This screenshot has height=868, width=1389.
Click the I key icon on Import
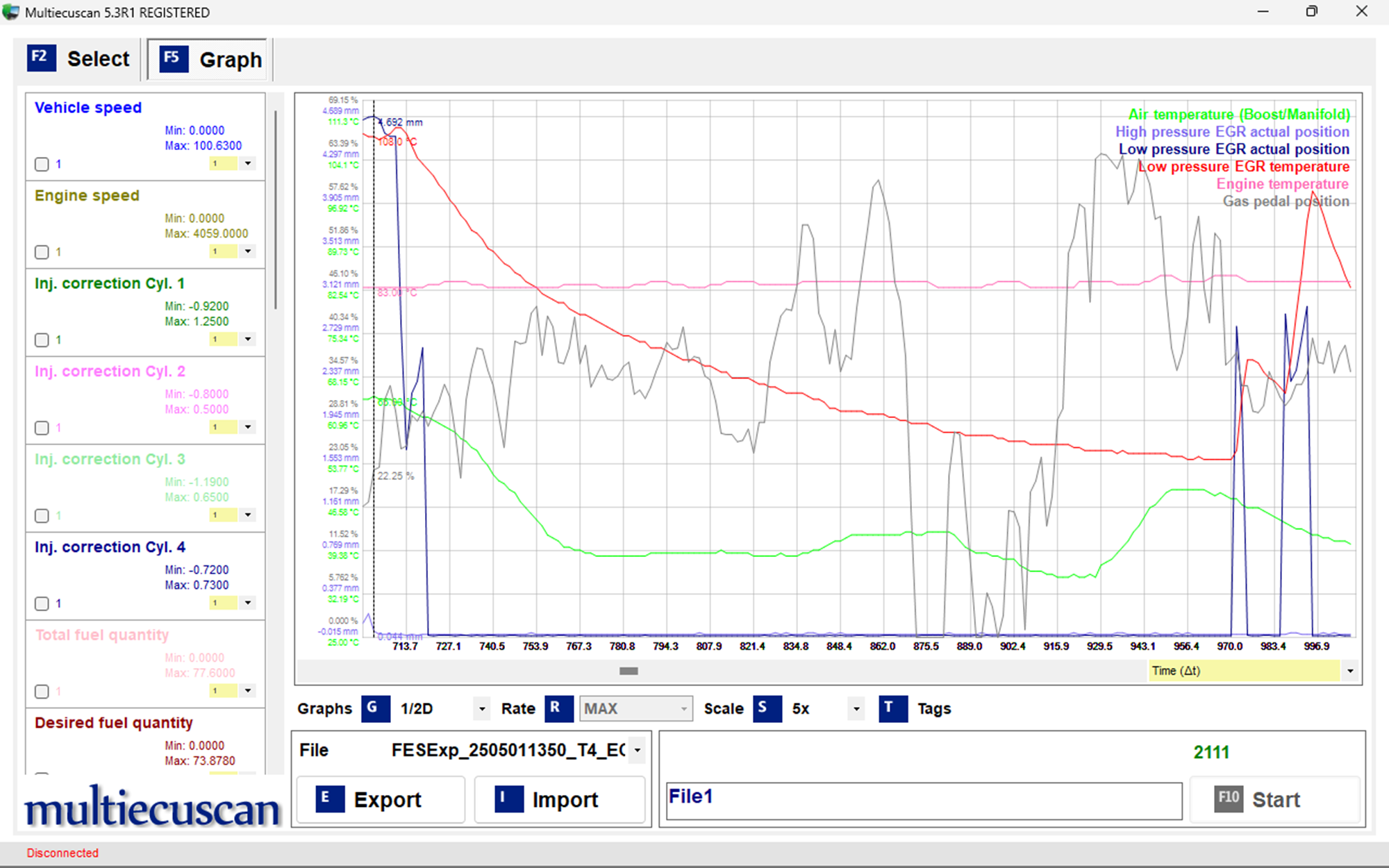(x=508, y=799)
